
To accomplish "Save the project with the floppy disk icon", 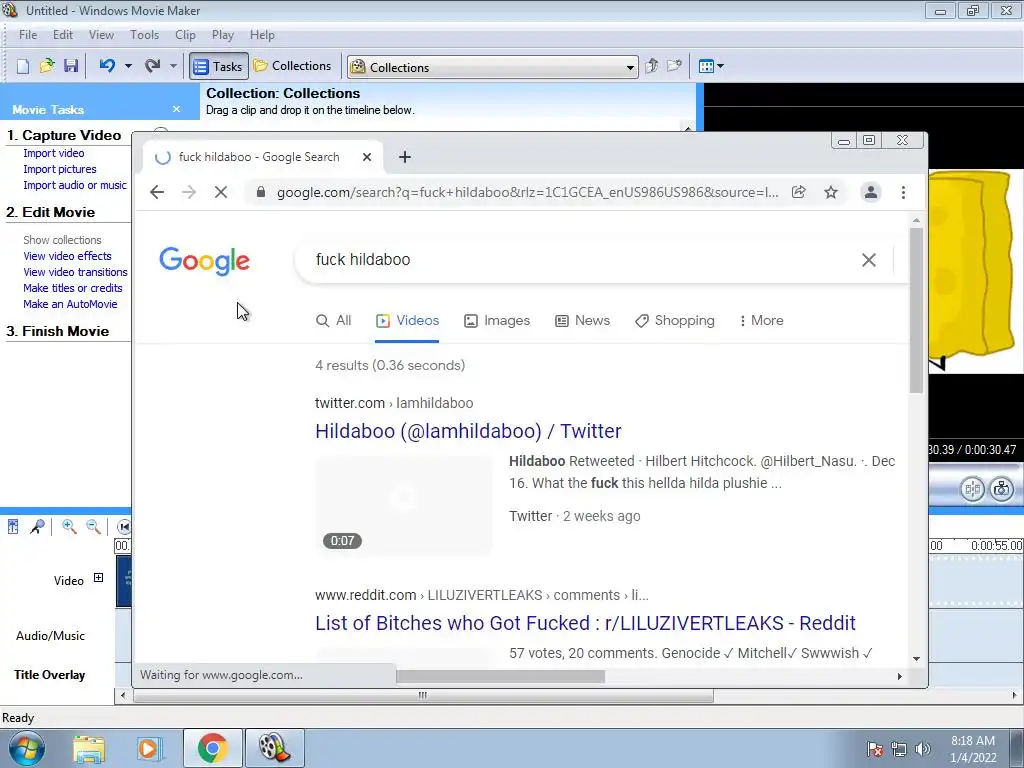I will click(71, 66).
